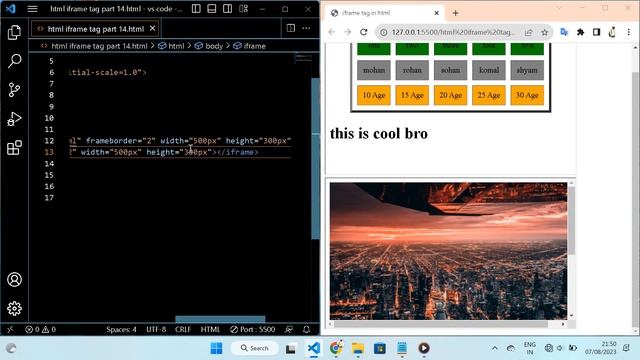
Task: Split the editor to the right
Action: [x=291, y=28]
